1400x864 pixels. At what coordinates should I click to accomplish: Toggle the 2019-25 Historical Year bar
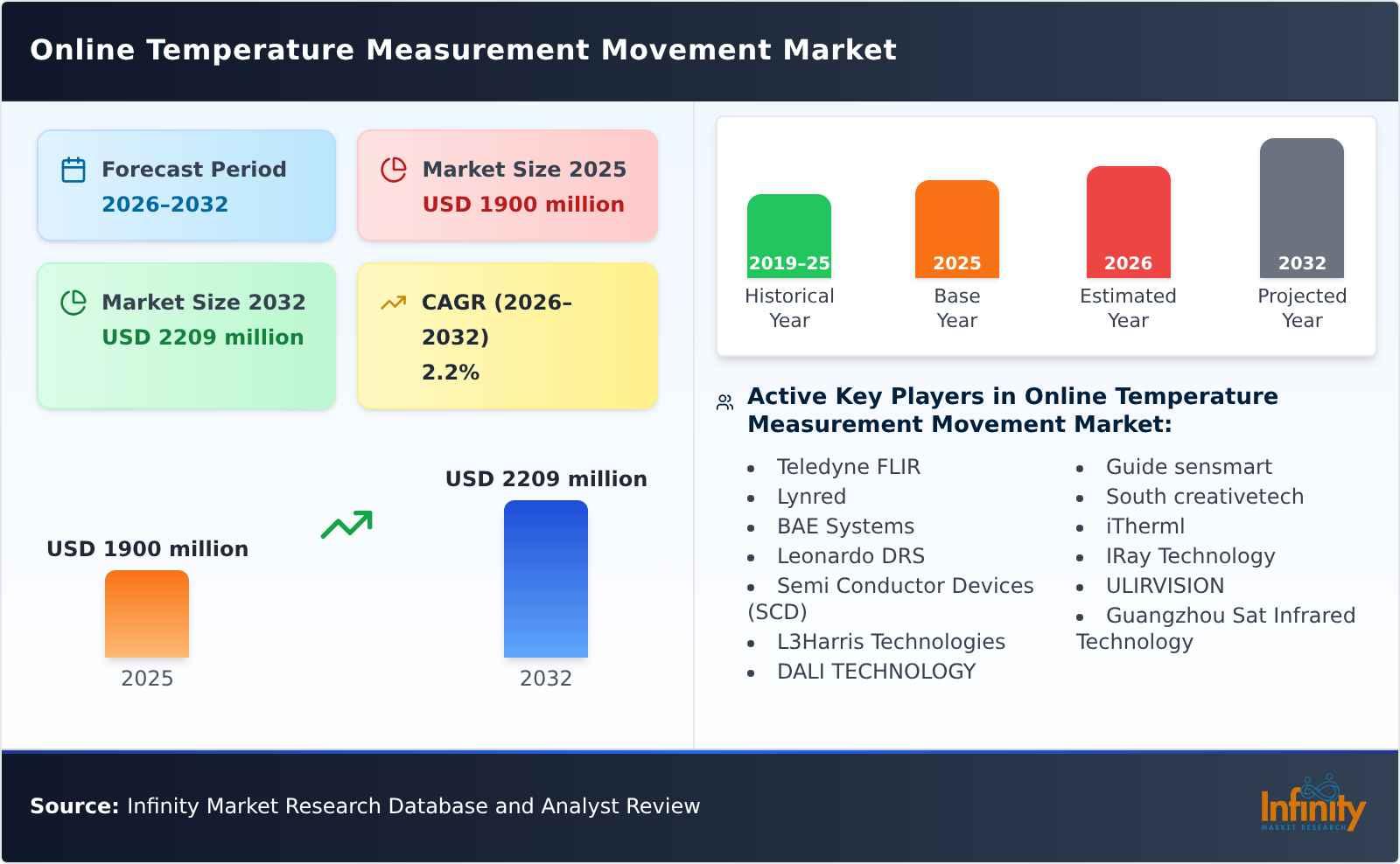[788, 234]
